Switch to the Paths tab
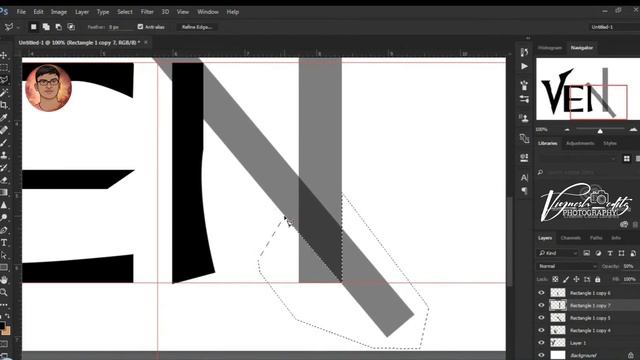Viewport: 640px width, 360px height. coord(596,238)
